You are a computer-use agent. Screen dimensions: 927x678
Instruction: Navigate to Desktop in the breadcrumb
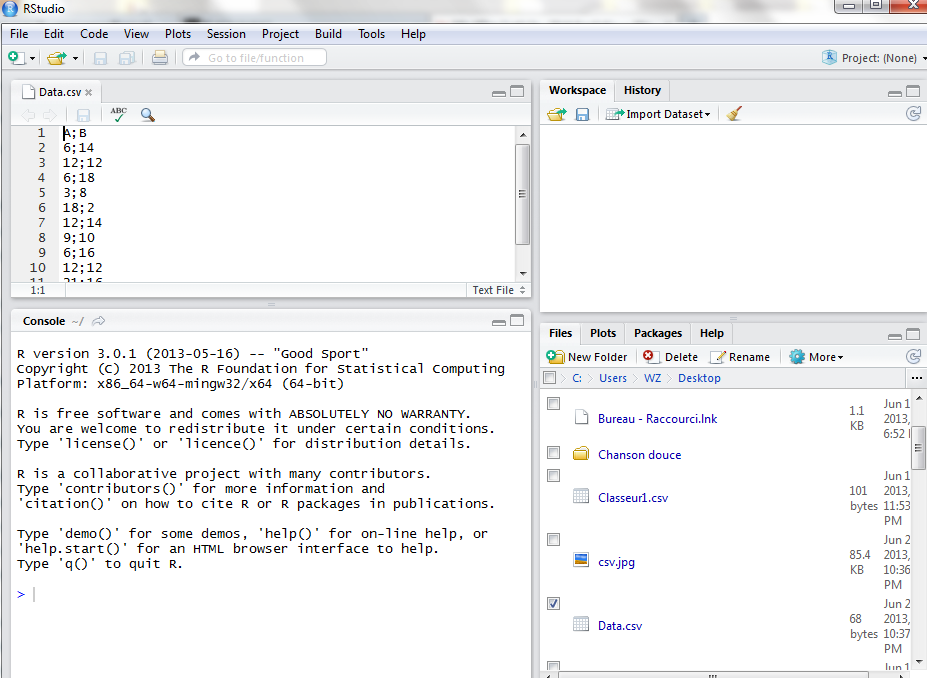point(699,378)
